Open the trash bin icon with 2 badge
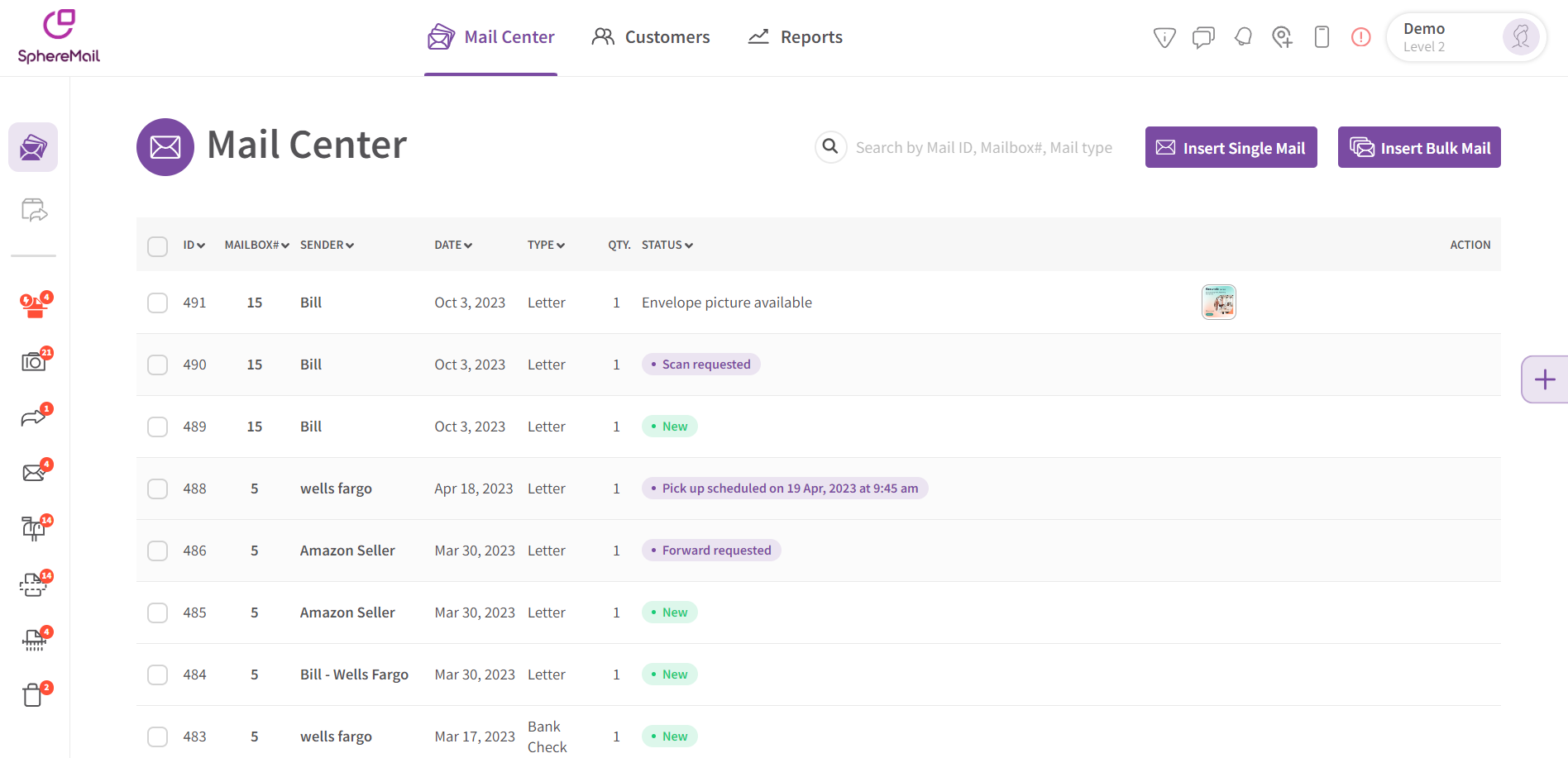The height and width of the screenshot is (758, 1568). [x=33, y=694]
